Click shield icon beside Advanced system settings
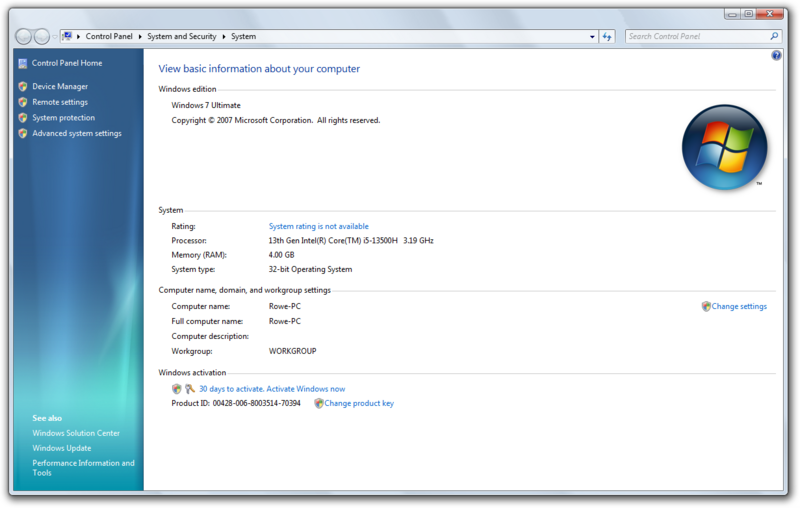The image size is (800, 508). pos(23,134)
